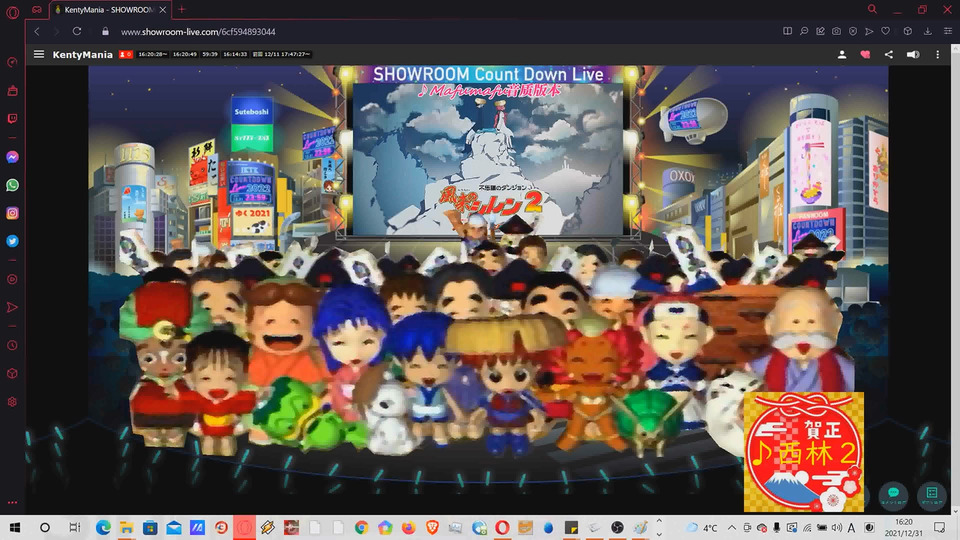Screen dimensions: 960x540
Task: Take a snapshot with camera icon
Action: 836,31
